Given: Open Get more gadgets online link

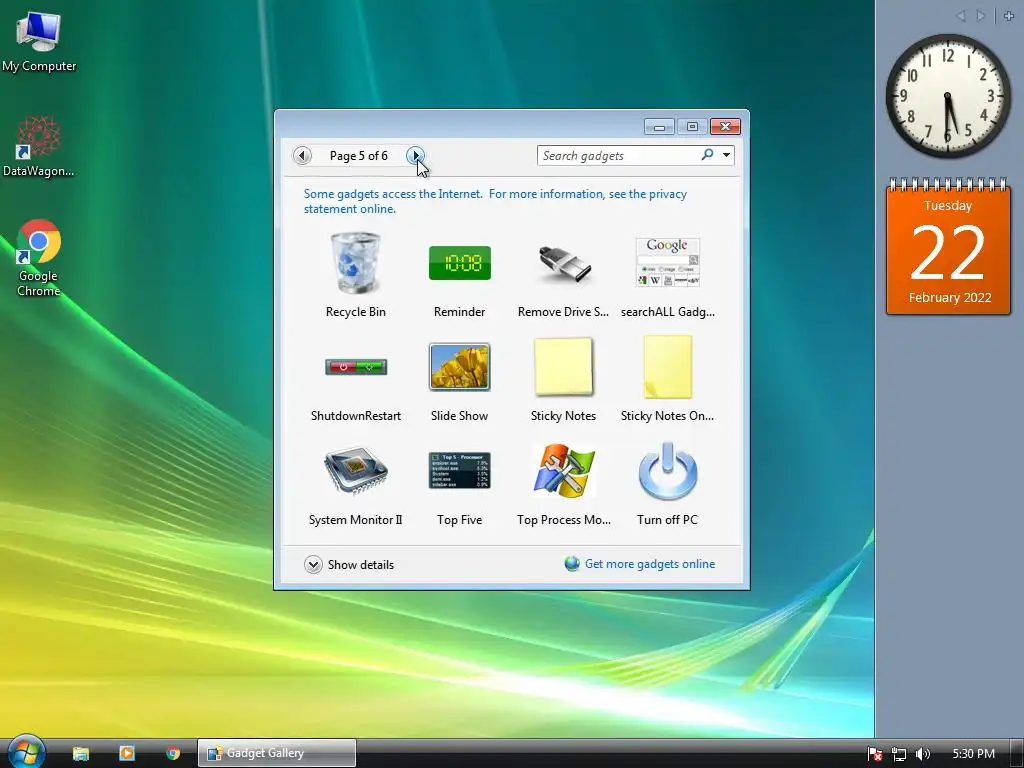Looking at the screenshot, I should 650,564.
